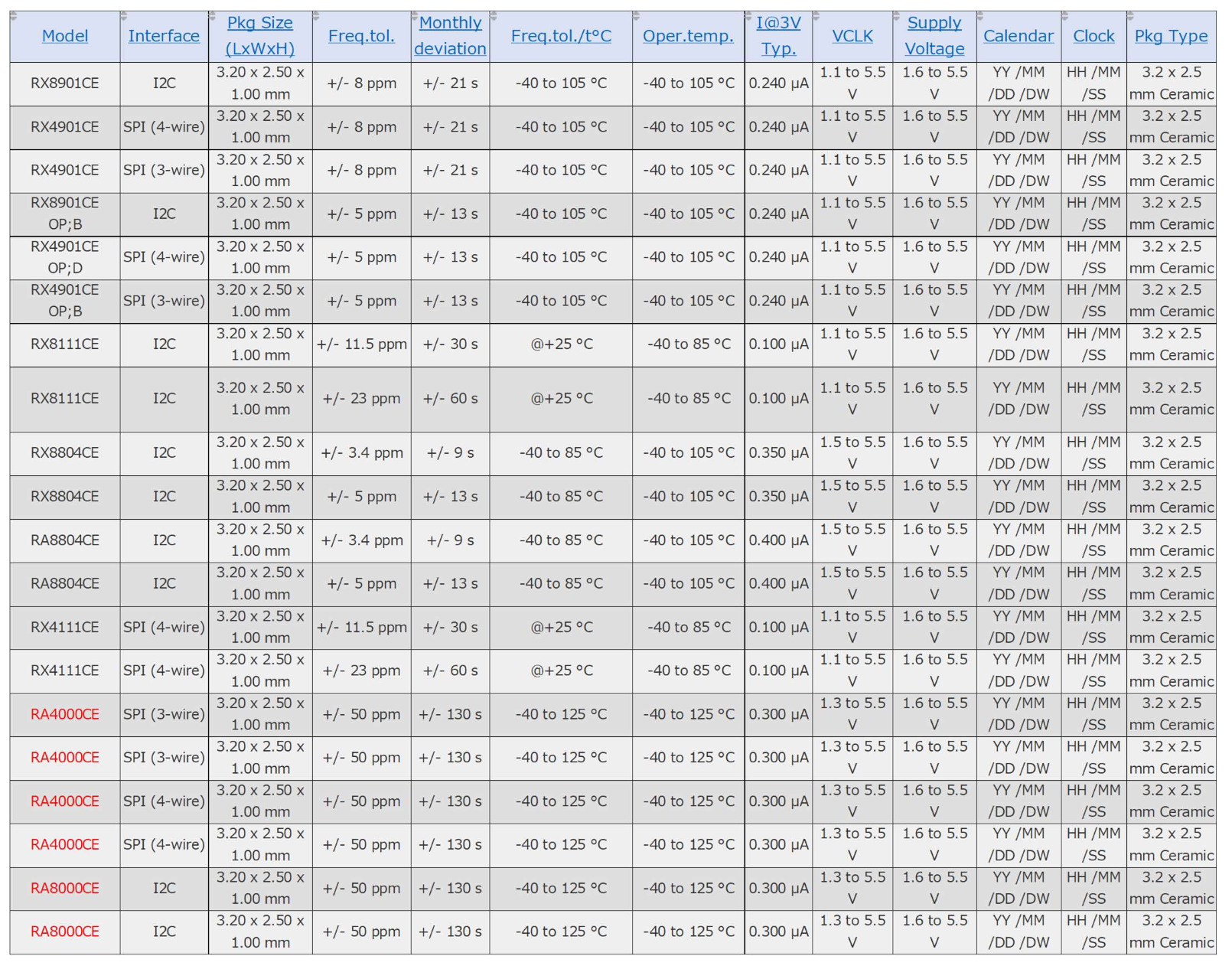Click the Freq.tol. header link

[361, 36]
